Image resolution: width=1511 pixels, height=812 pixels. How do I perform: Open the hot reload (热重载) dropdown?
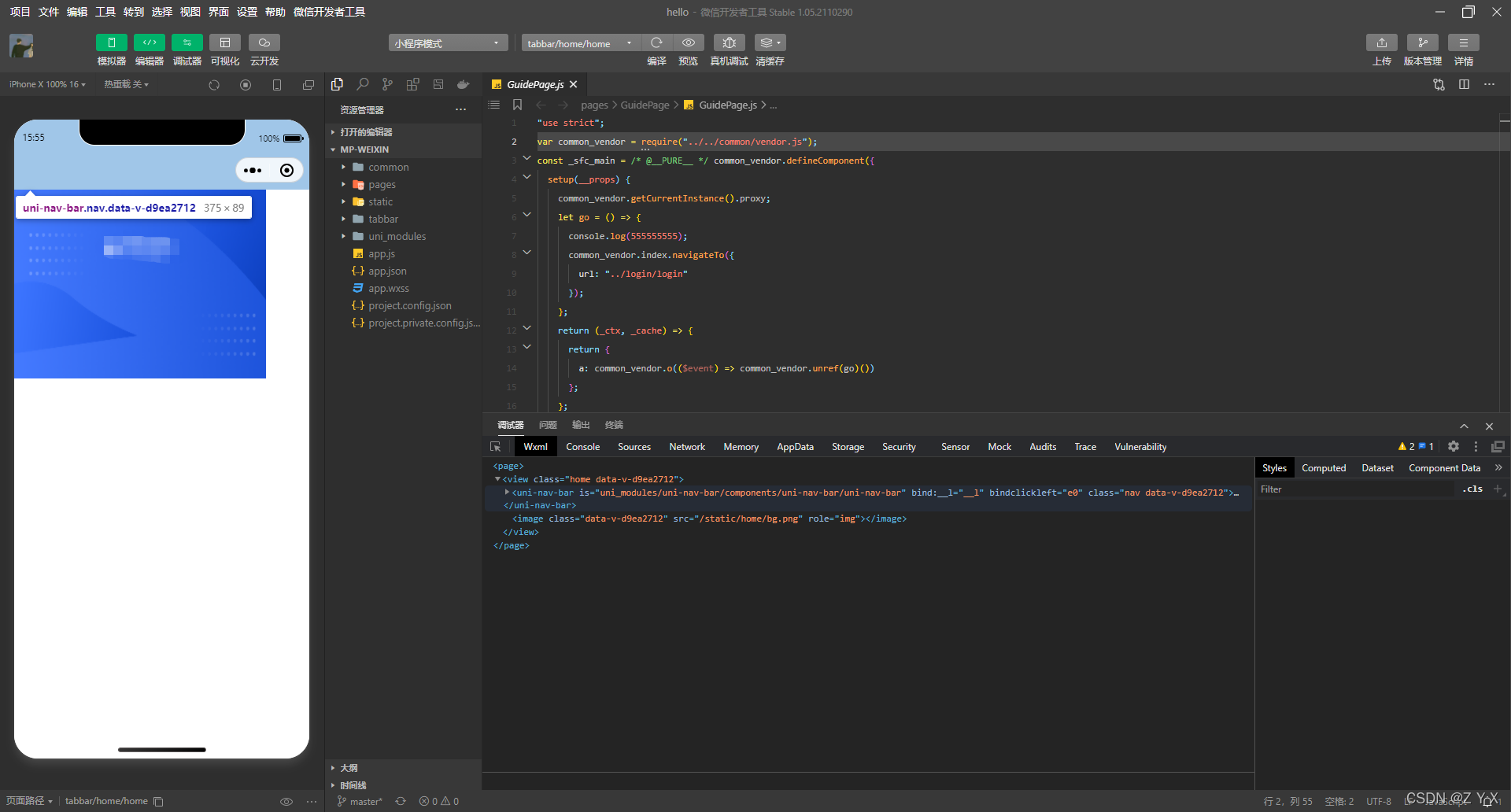point(126,84)
